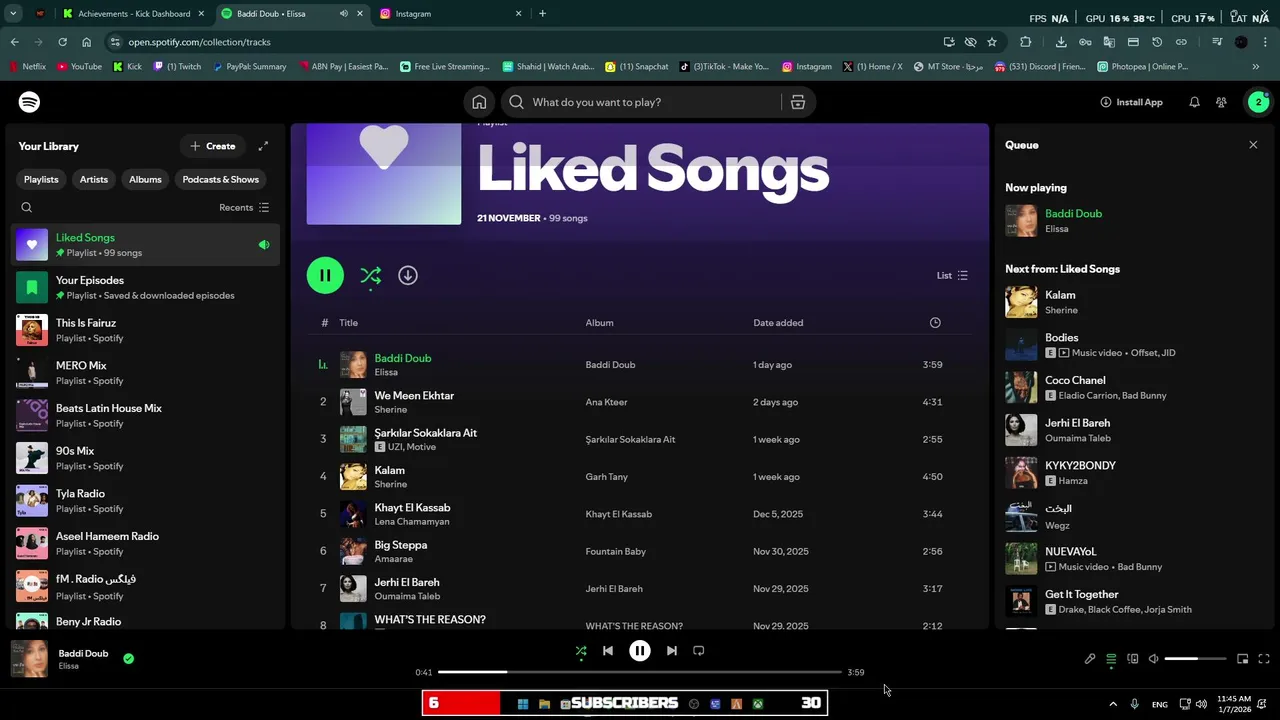Switch to the Instagram browser tab
The image size is (1280, 720).
(x=450, y=14)
